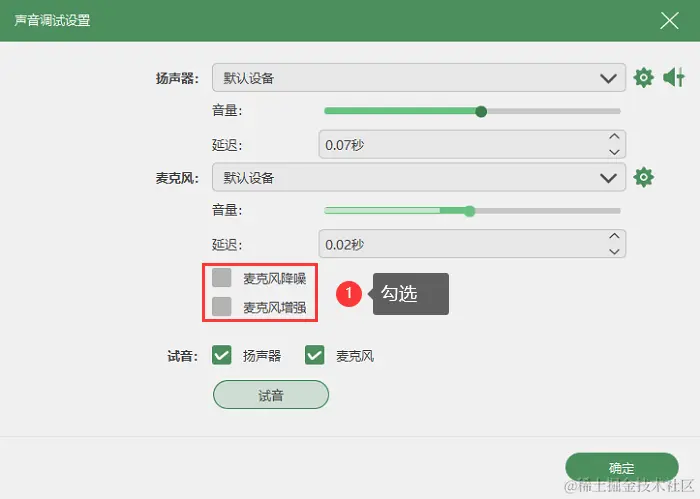Enable 麦克风降噪 checkbox

pos(221,278)
